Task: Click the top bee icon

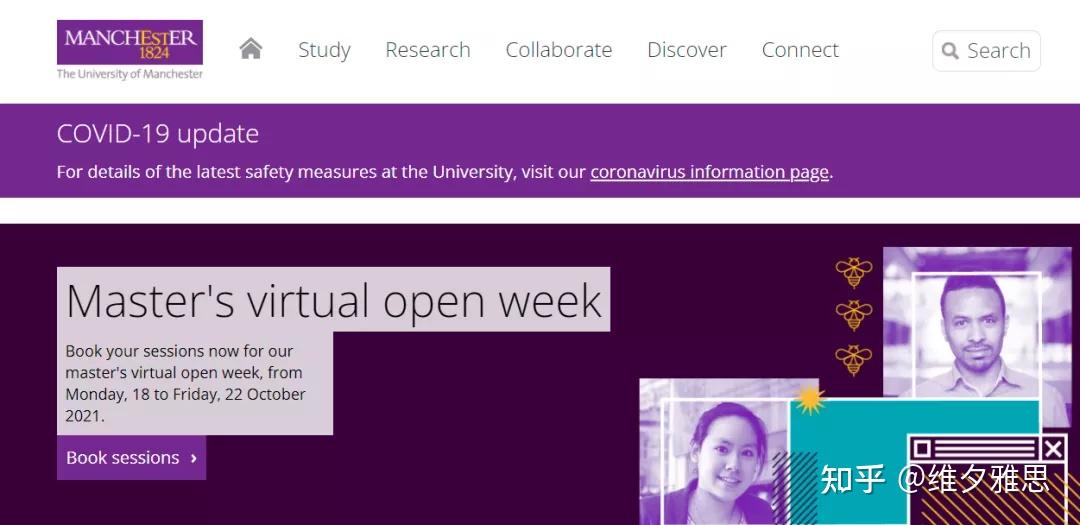Action: [853, 272]
